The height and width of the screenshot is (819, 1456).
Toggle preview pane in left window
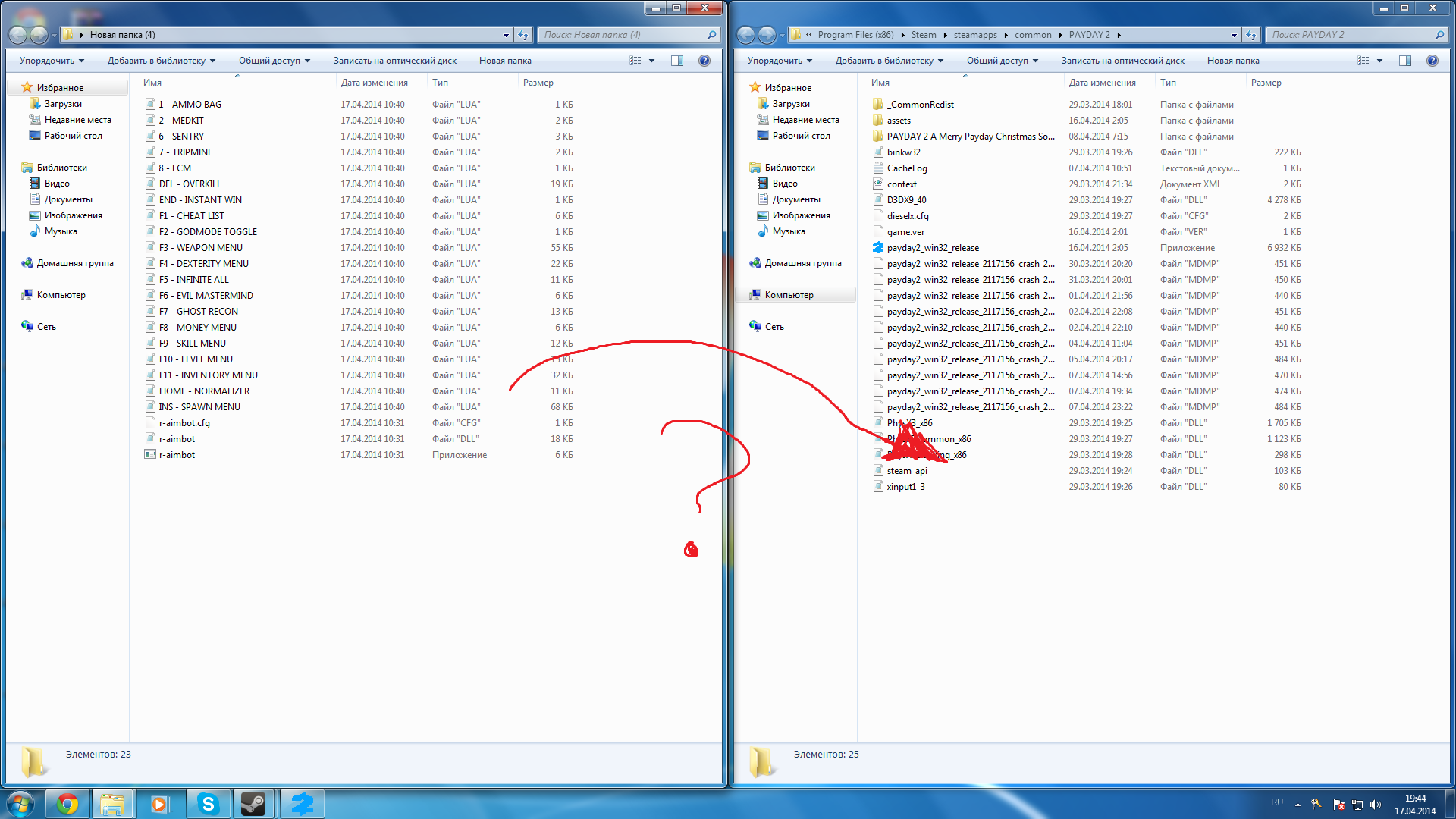click(677, 61)
